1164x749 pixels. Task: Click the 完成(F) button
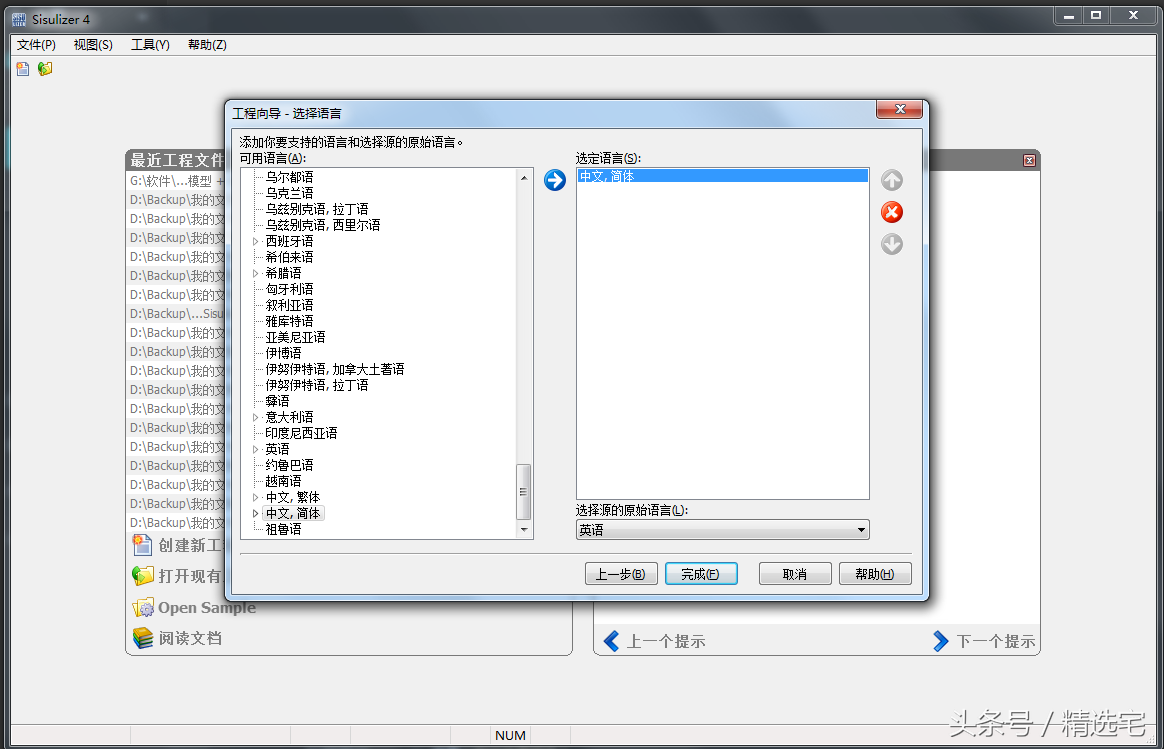pyautogui.click(x=702, y=574)
